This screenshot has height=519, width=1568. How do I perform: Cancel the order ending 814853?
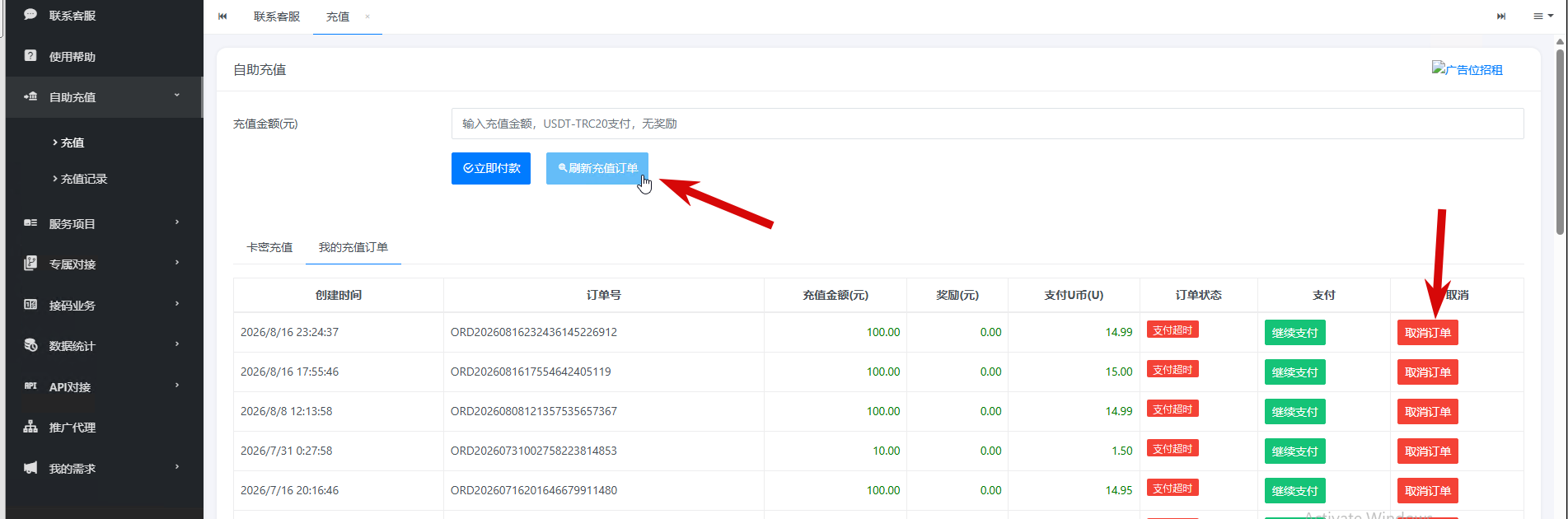[1428, 451]
